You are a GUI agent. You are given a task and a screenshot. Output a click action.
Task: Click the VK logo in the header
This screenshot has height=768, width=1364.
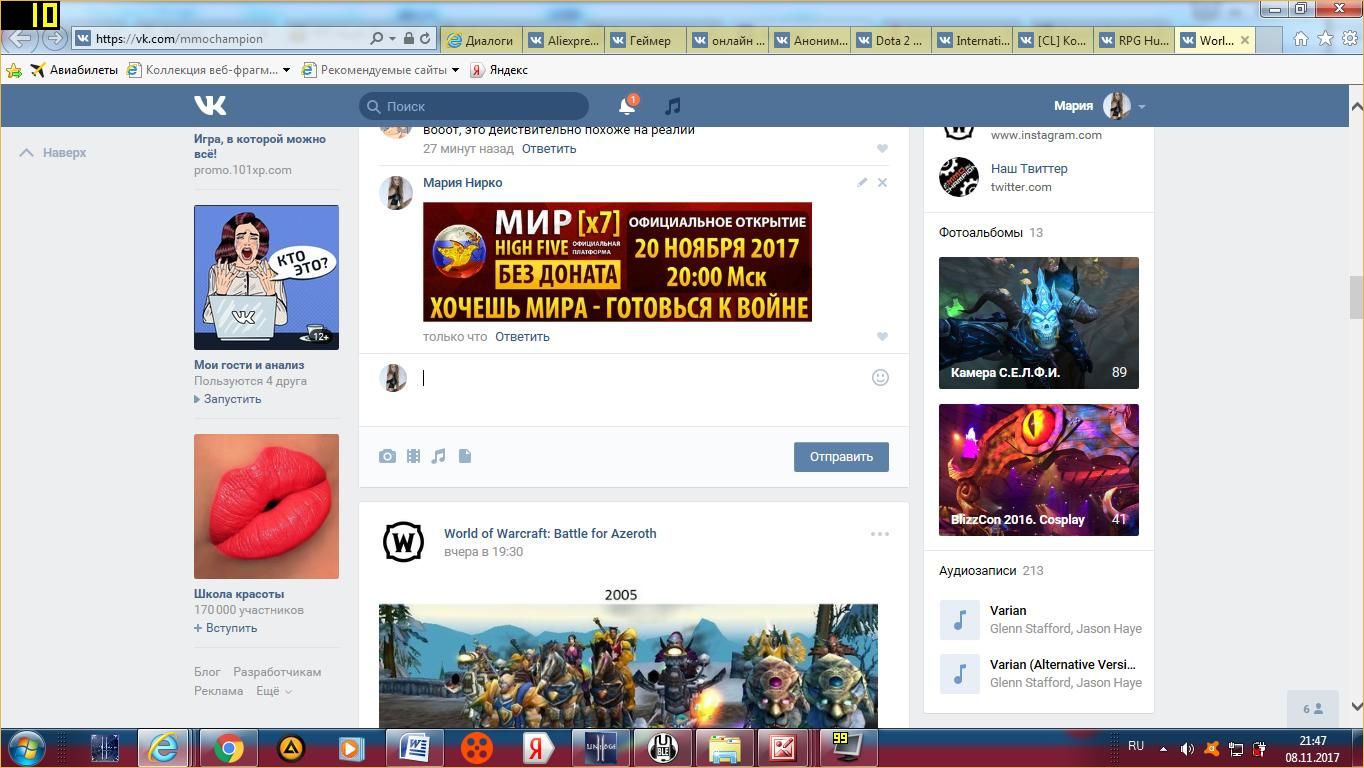(210, 105)
